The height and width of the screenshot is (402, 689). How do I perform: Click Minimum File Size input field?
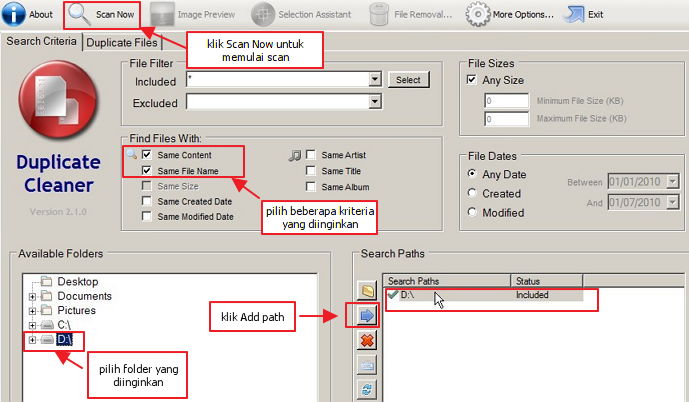[x=507, y=101]
